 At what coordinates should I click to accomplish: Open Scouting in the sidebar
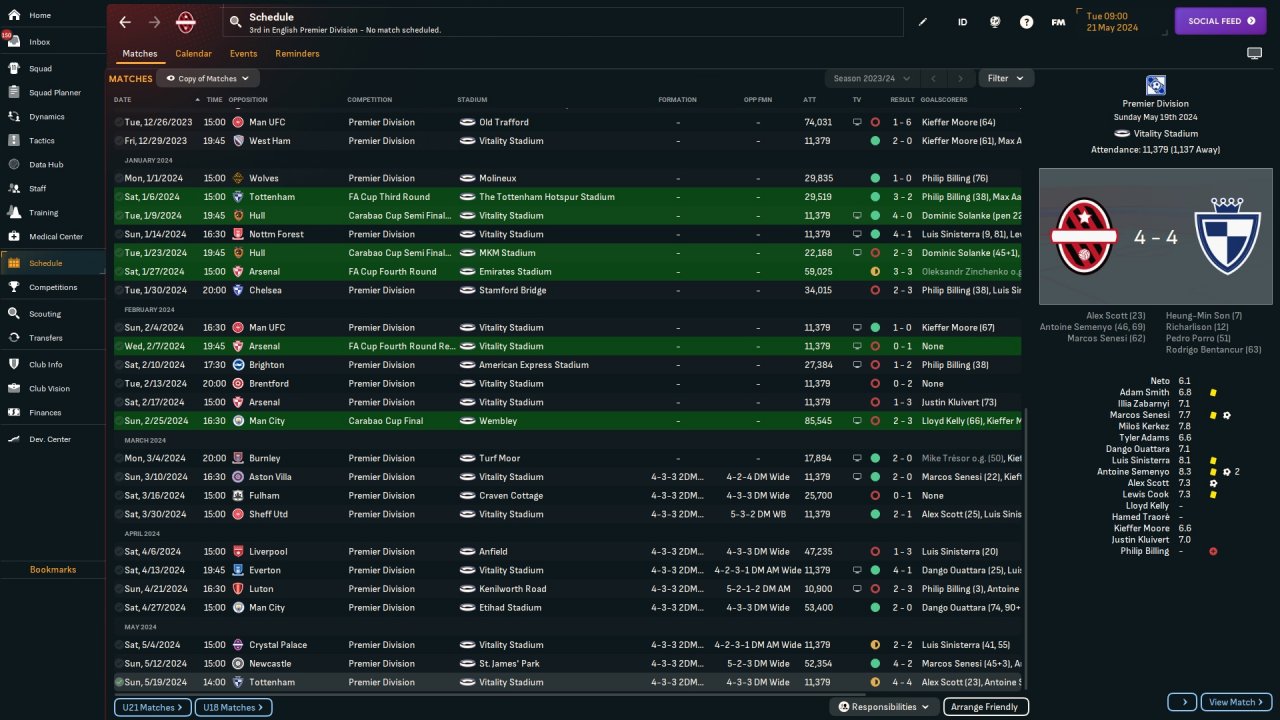52,314
